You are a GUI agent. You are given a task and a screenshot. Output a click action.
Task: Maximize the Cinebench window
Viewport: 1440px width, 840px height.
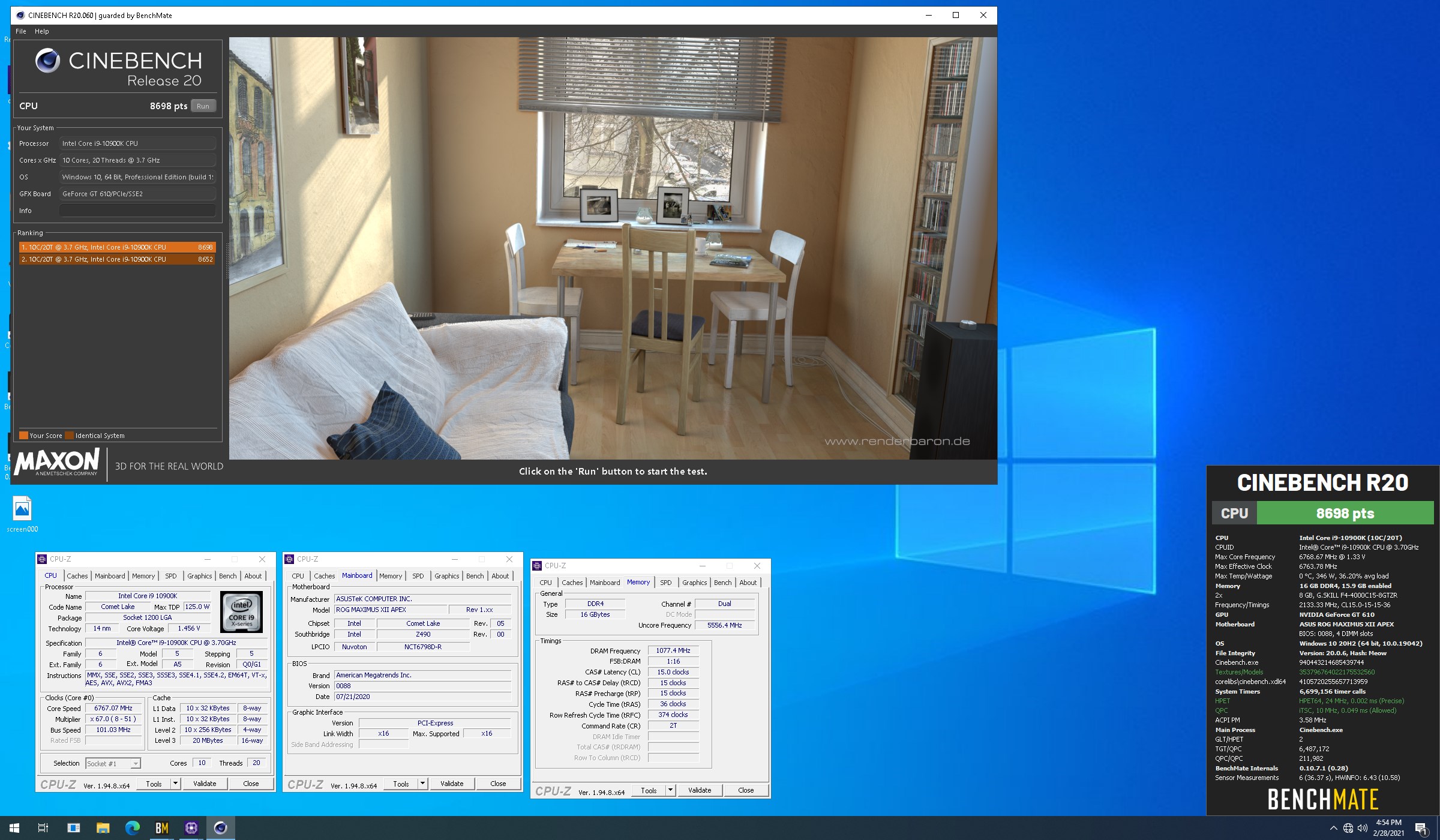tap(956, 16)
